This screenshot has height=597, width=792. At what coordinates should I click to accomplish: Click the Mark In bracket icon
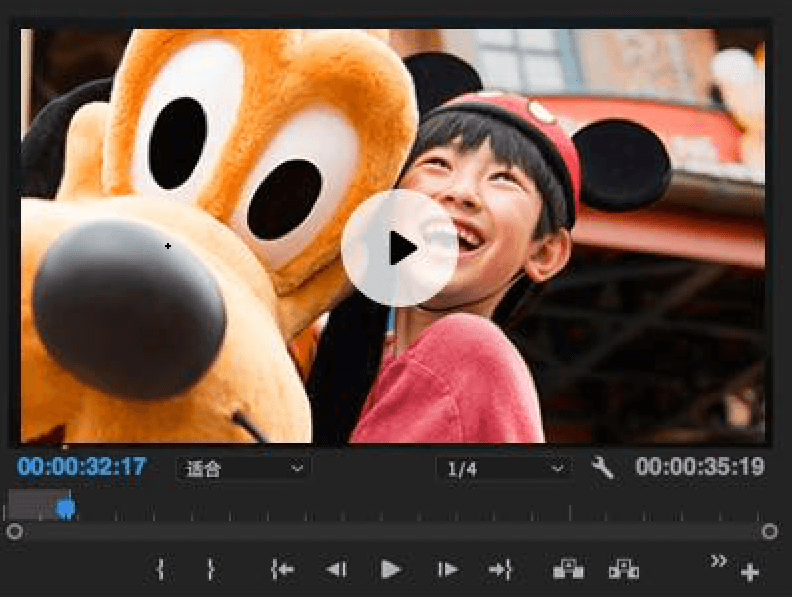(161, 569)
